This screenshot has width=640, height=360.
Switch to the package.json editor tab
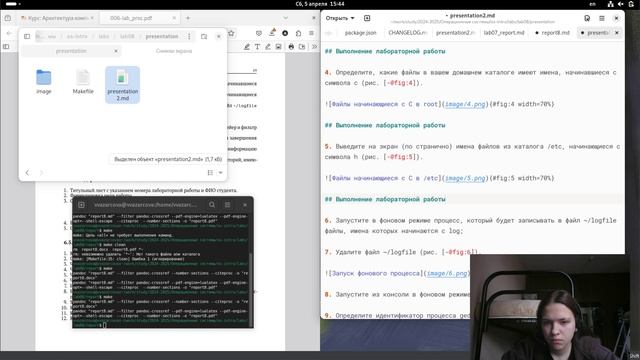360,33
